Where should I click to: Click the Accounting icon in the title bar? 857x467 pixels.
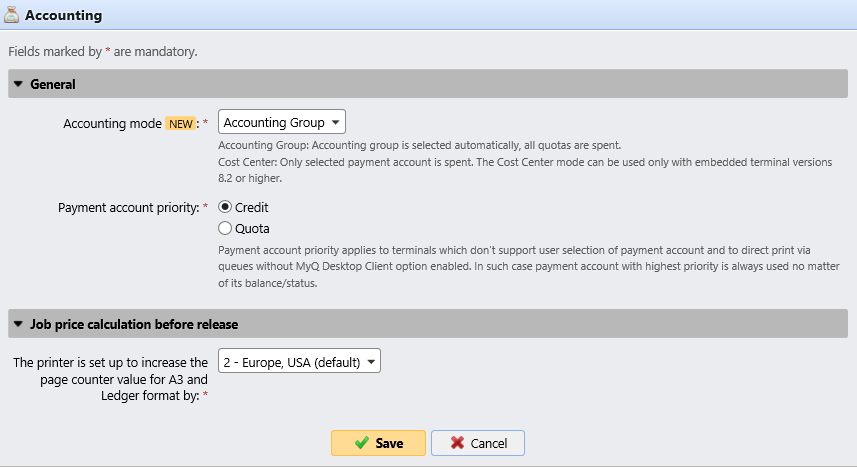click(12, 15)
